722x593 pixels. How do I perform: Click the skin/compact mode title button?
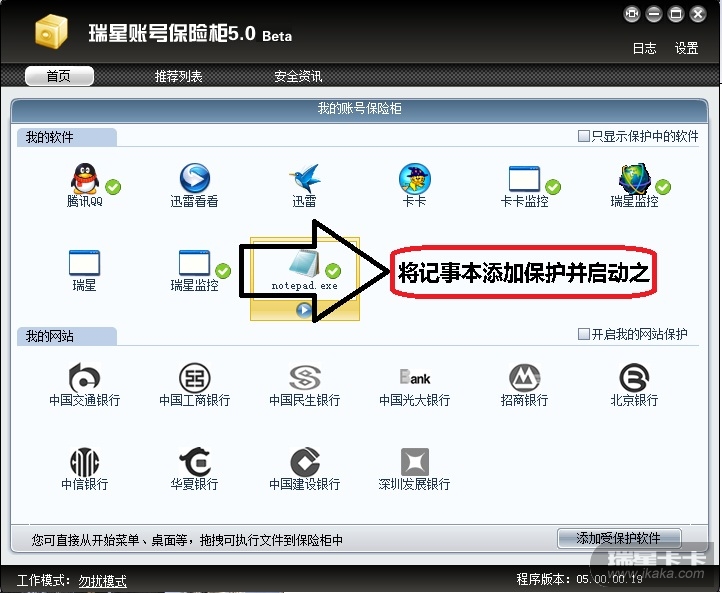(x=632, y=14)
